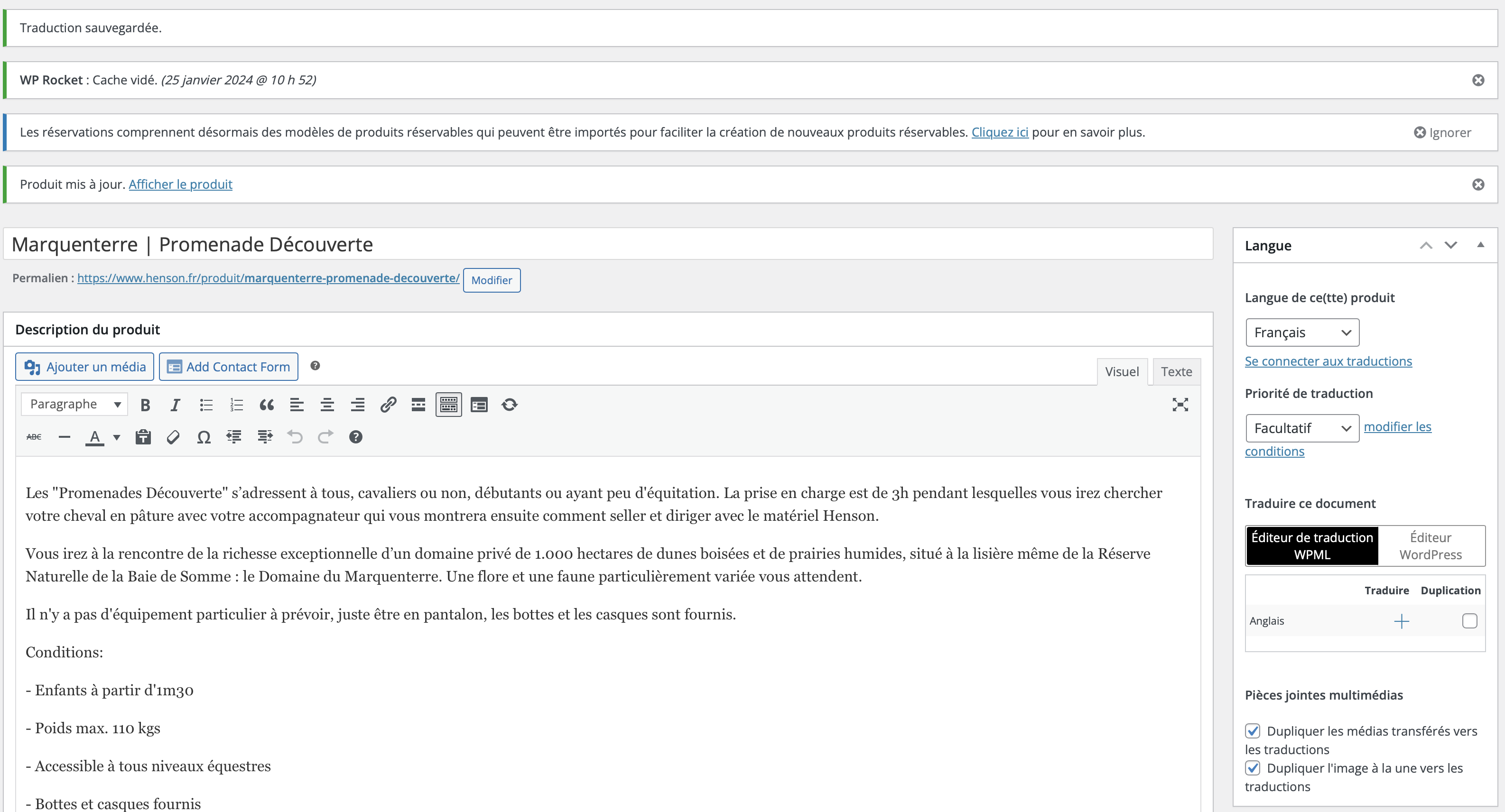Insert a numbered list
Viewport: 1505px width, 812px height.
(236, 405)
